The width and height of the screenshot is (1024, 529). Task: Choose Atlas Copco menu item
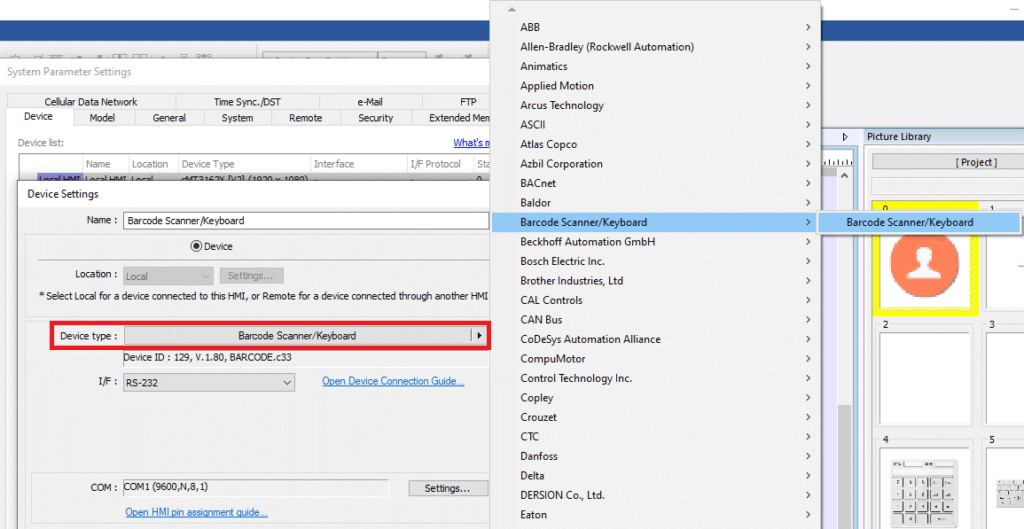pos(655,144)
